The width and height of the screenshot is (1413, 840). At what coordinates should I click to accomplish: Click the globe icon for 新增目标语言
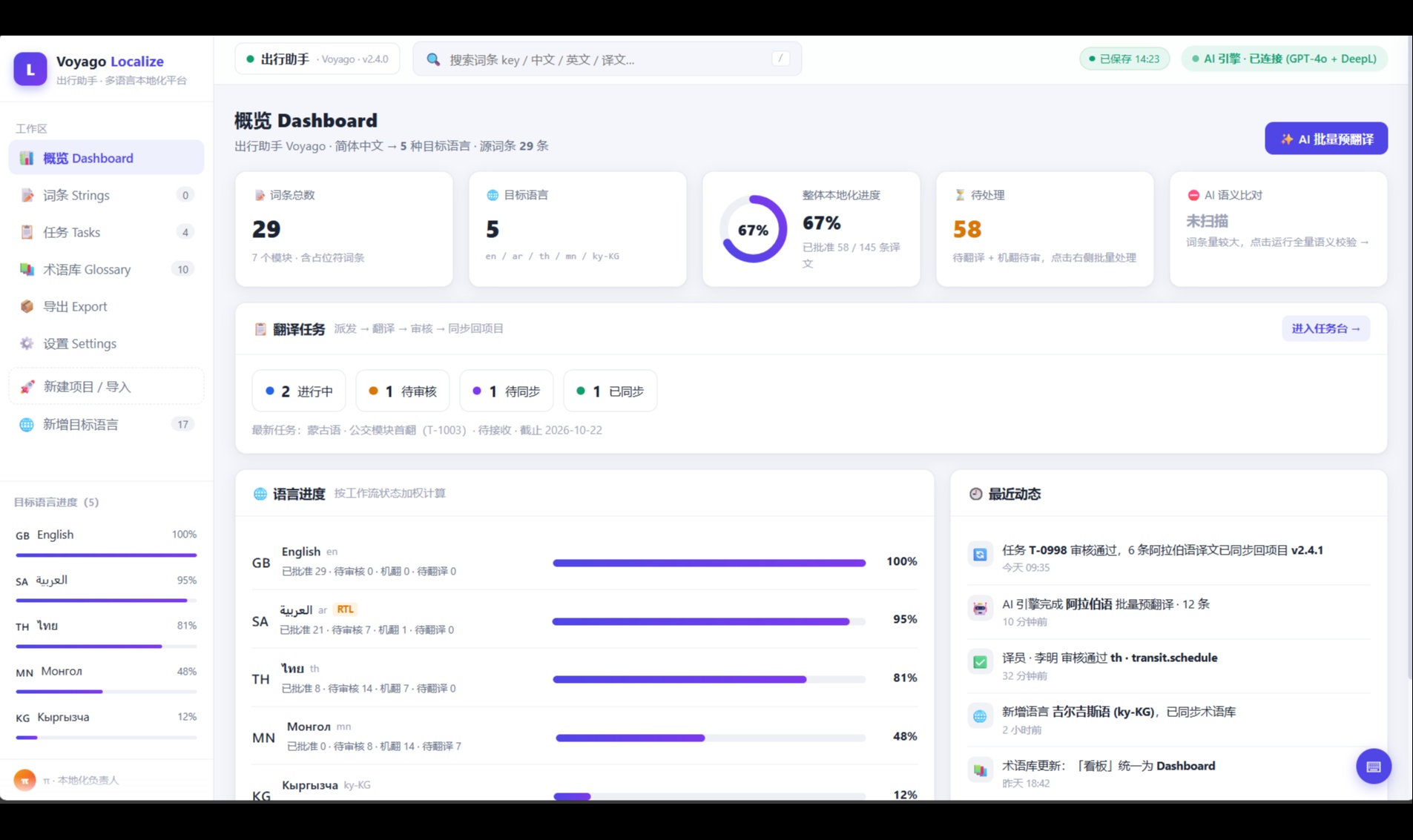coord(27,424)
